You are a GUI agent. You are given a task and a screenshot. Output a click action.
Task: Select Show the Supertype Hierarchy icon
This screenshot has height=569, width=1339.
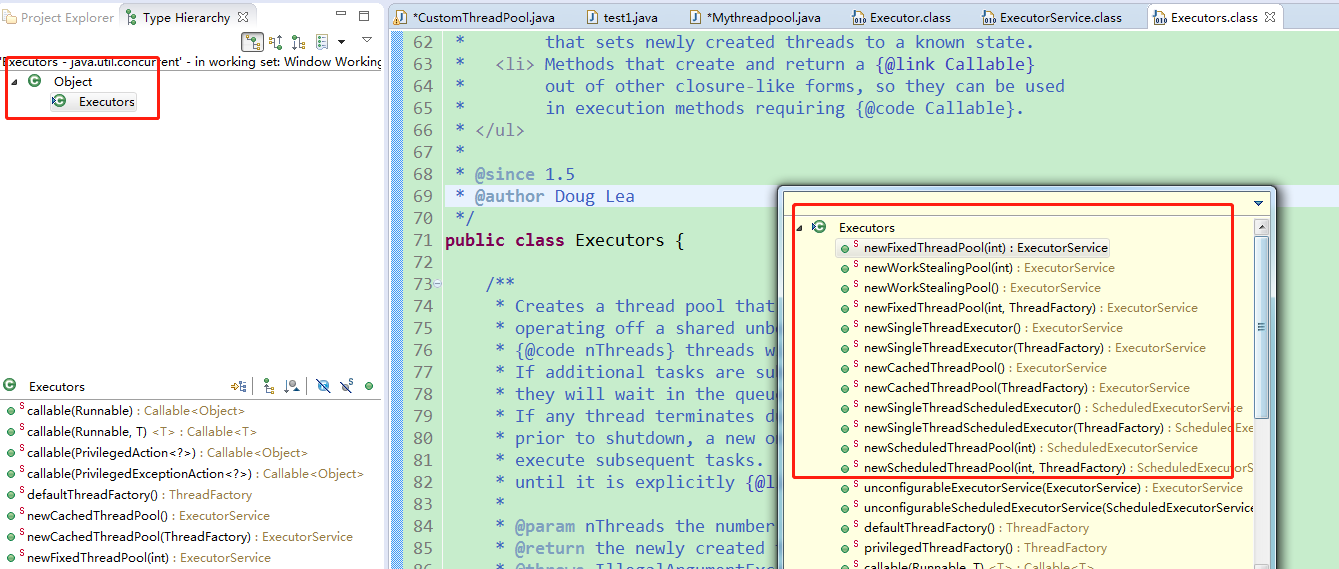tap(276, 42)
